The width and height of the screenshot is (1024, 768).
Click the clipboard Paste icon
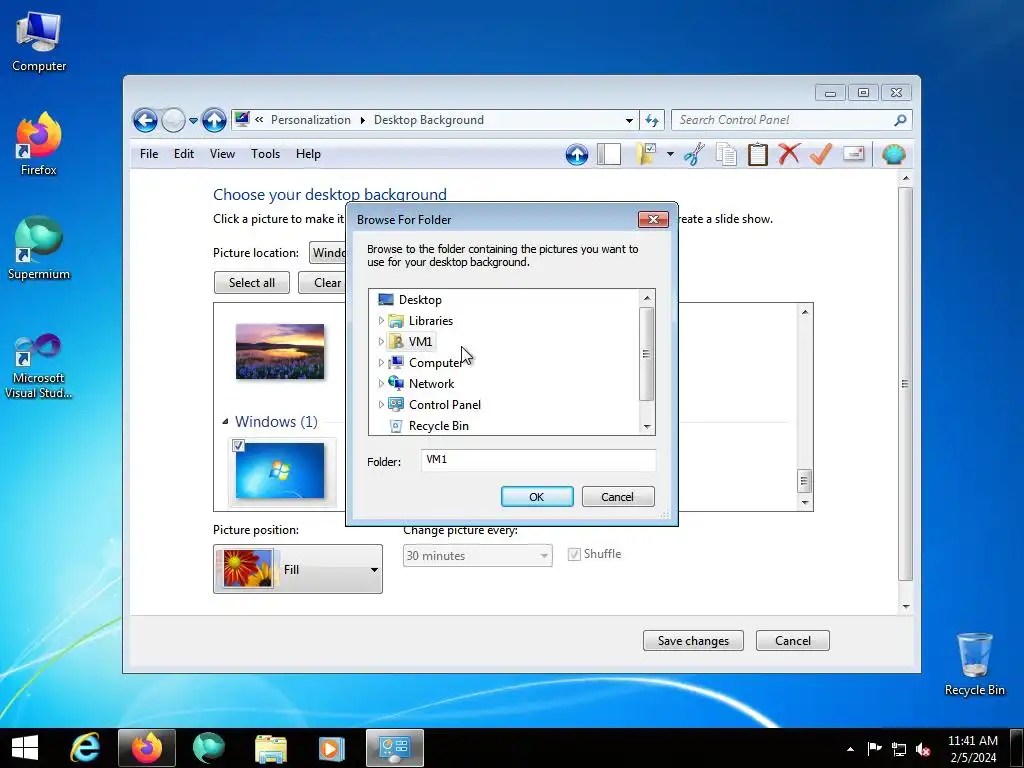tap(758, 155)
